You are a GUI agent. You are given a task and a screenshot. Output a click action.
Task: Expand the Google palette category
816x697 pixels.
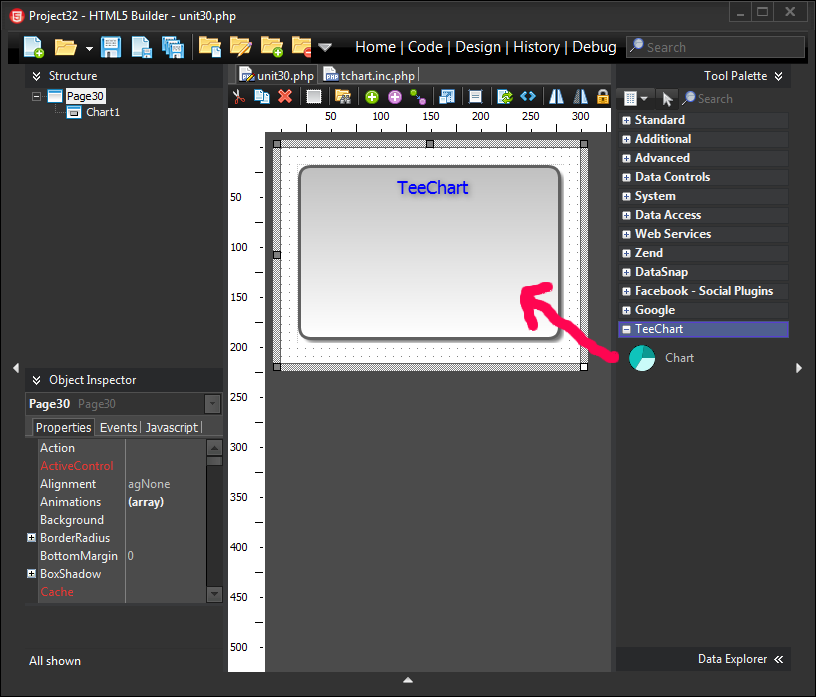[x=627, y=310]
